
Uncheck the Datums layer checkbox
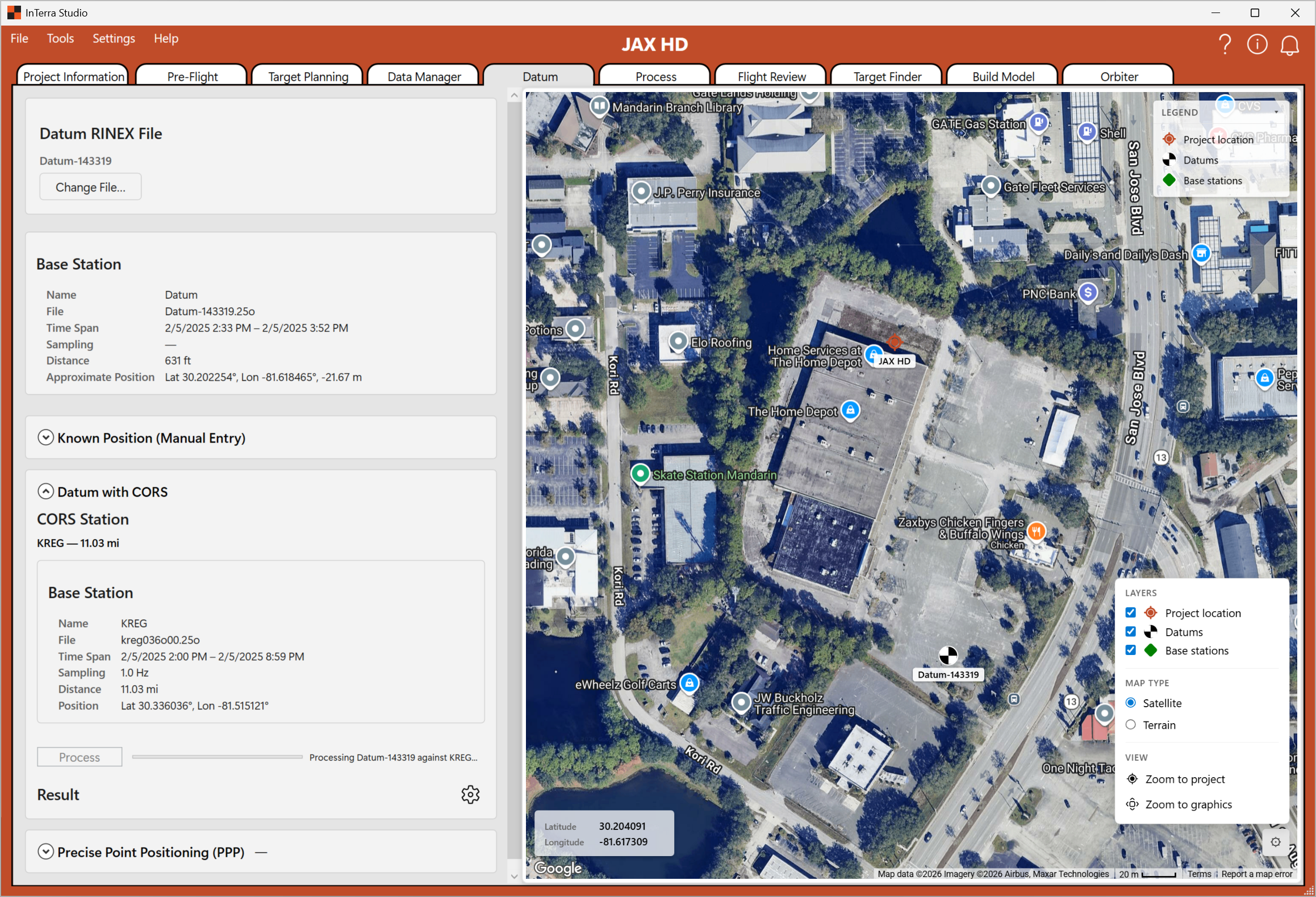tap(1130, 632)
